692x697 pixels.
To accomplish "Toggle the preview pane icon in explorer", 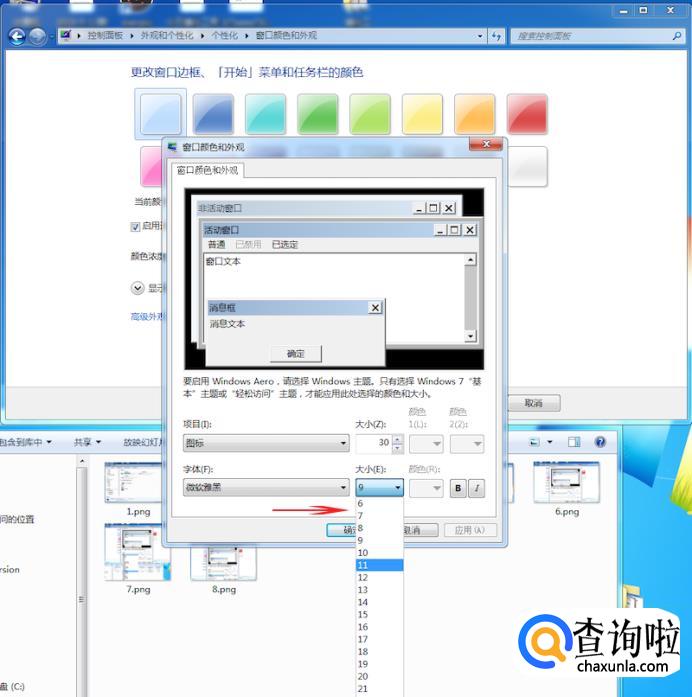I will pos(574,442).
